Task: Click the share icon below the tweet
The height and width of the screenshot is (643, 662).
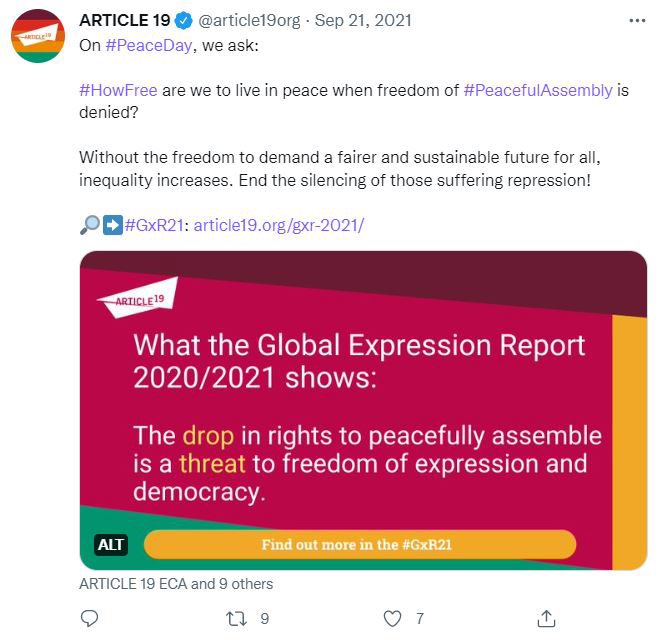Action: [x=546, y=618]
